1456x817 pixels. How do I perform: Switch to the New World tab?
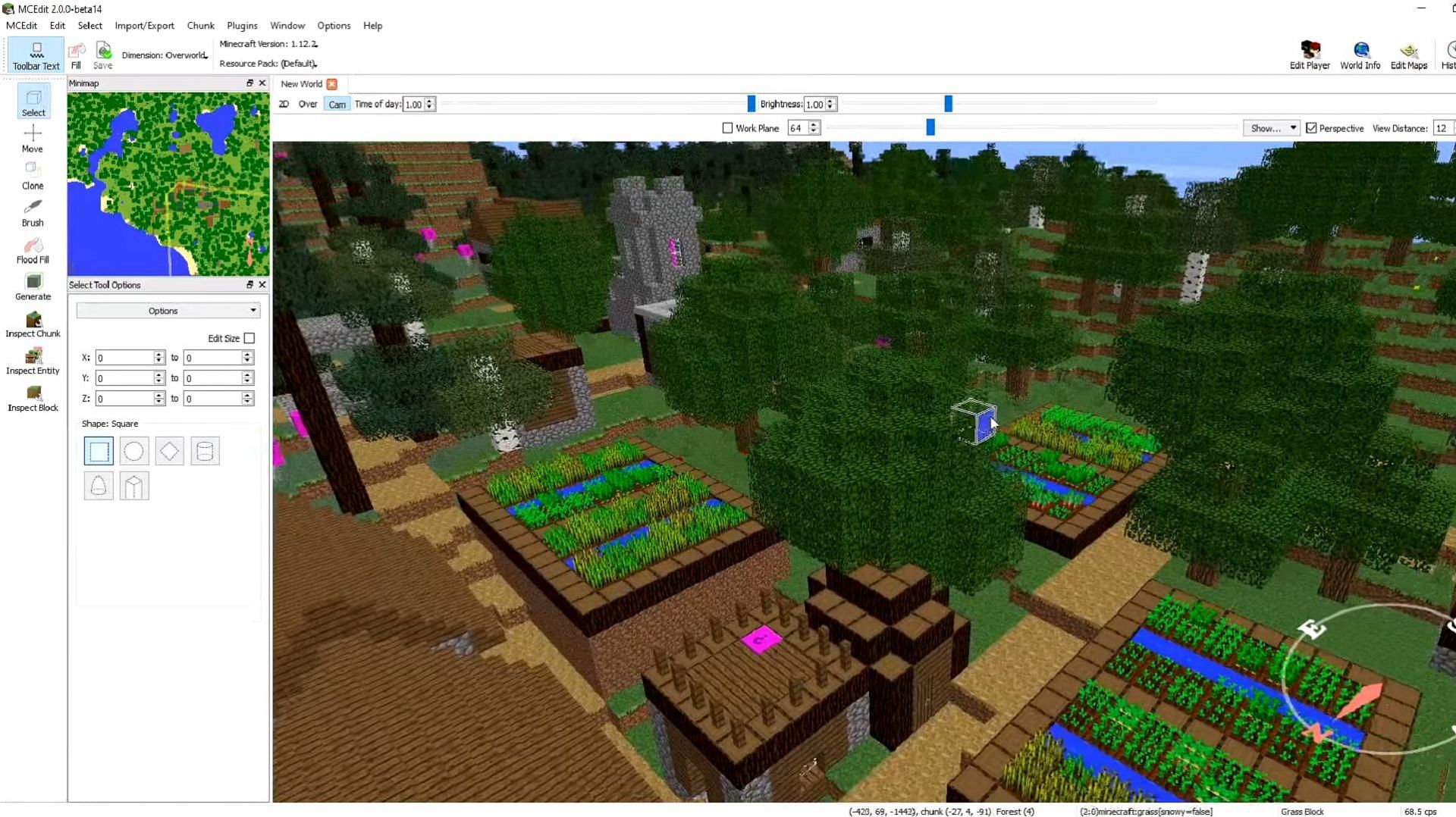(302, 84)
